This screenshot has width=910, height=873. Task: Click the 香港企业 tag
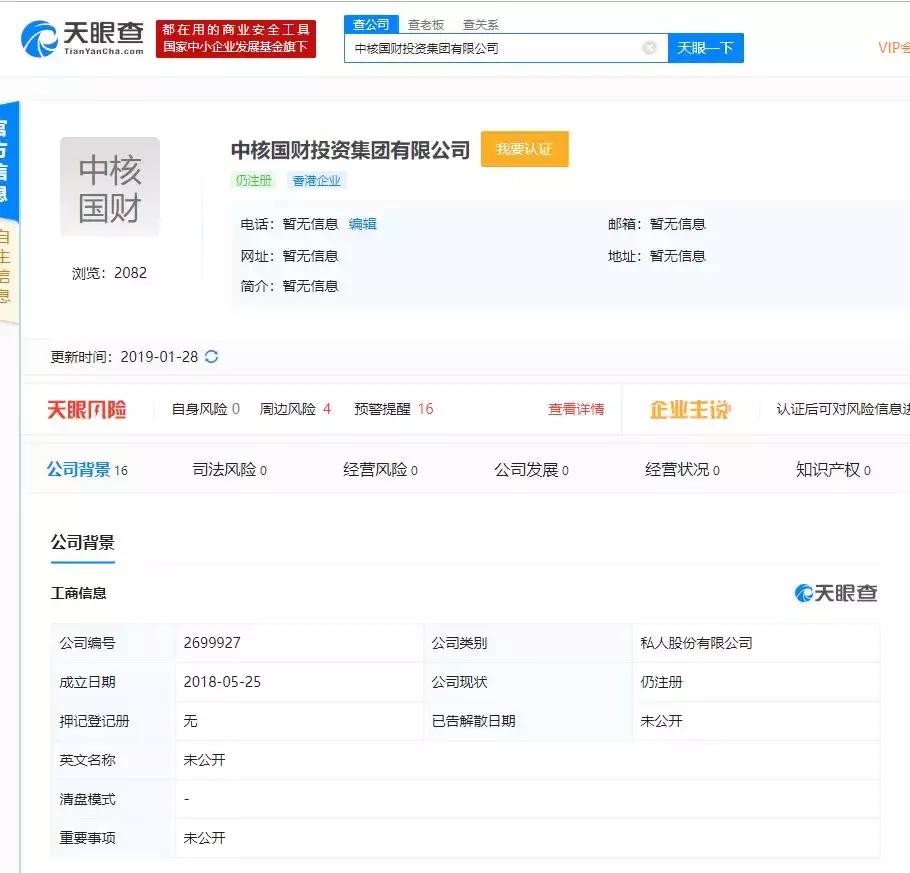pyautogui.click(x=316, y=181)
